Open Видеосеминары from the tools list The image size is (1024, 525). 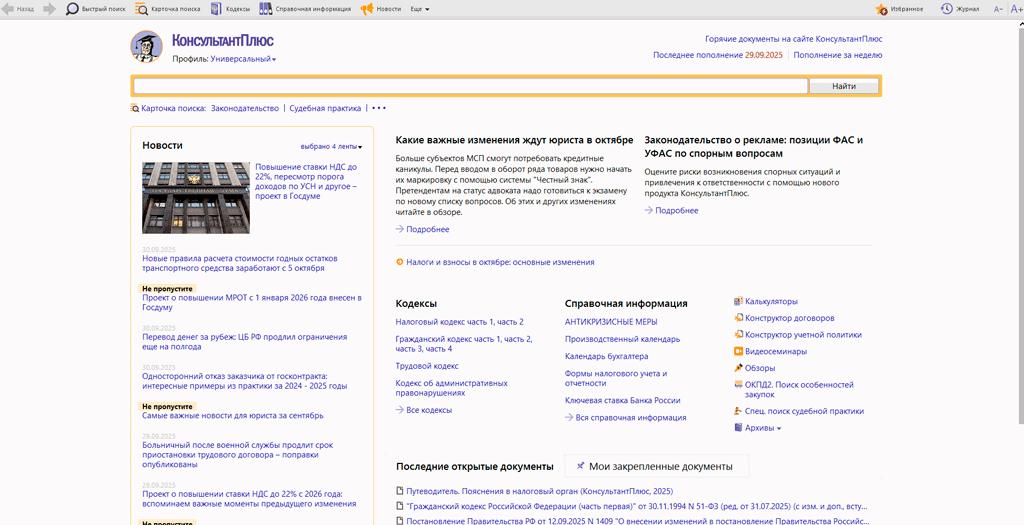775,351
